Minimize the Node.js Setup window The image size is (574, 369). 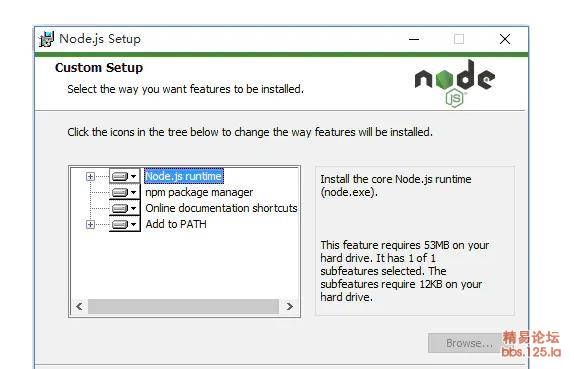coord(414,39)
